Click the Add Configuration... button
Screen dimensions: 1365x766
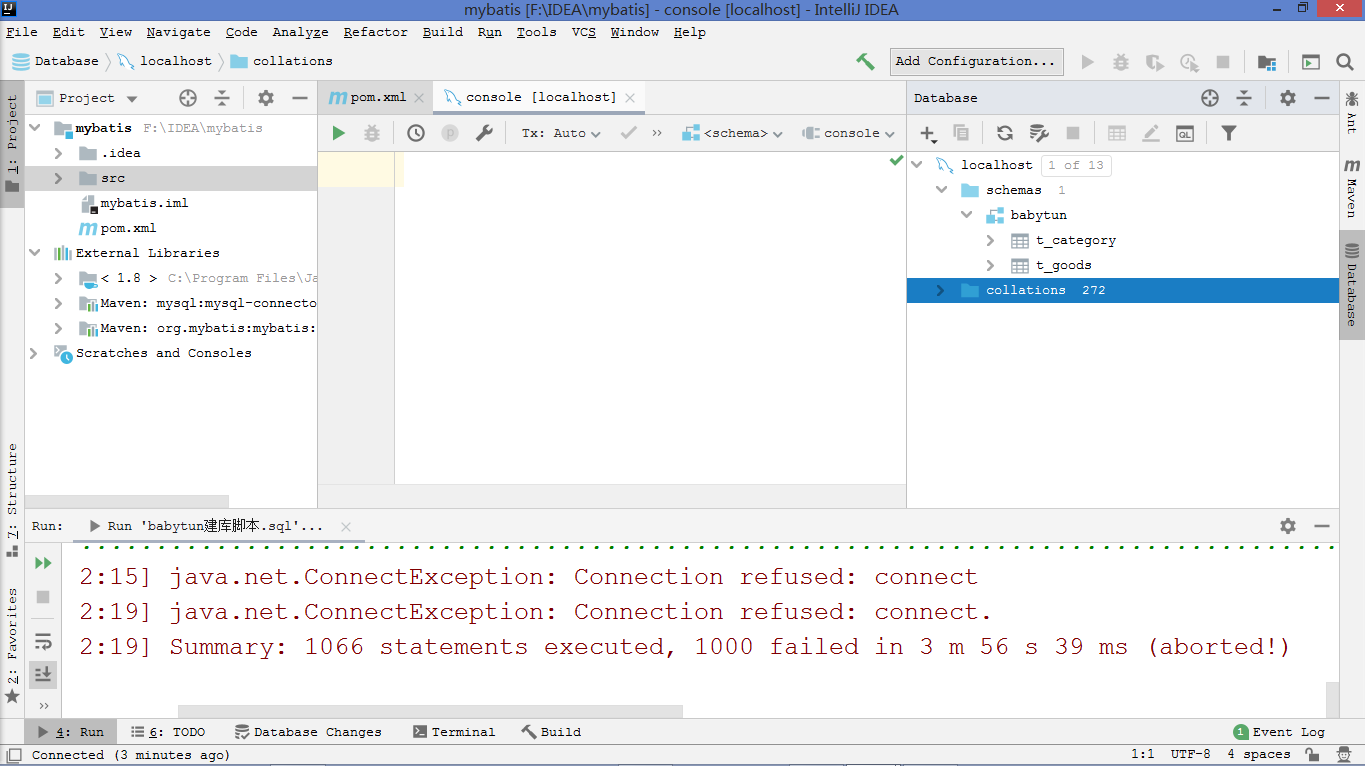976,61
